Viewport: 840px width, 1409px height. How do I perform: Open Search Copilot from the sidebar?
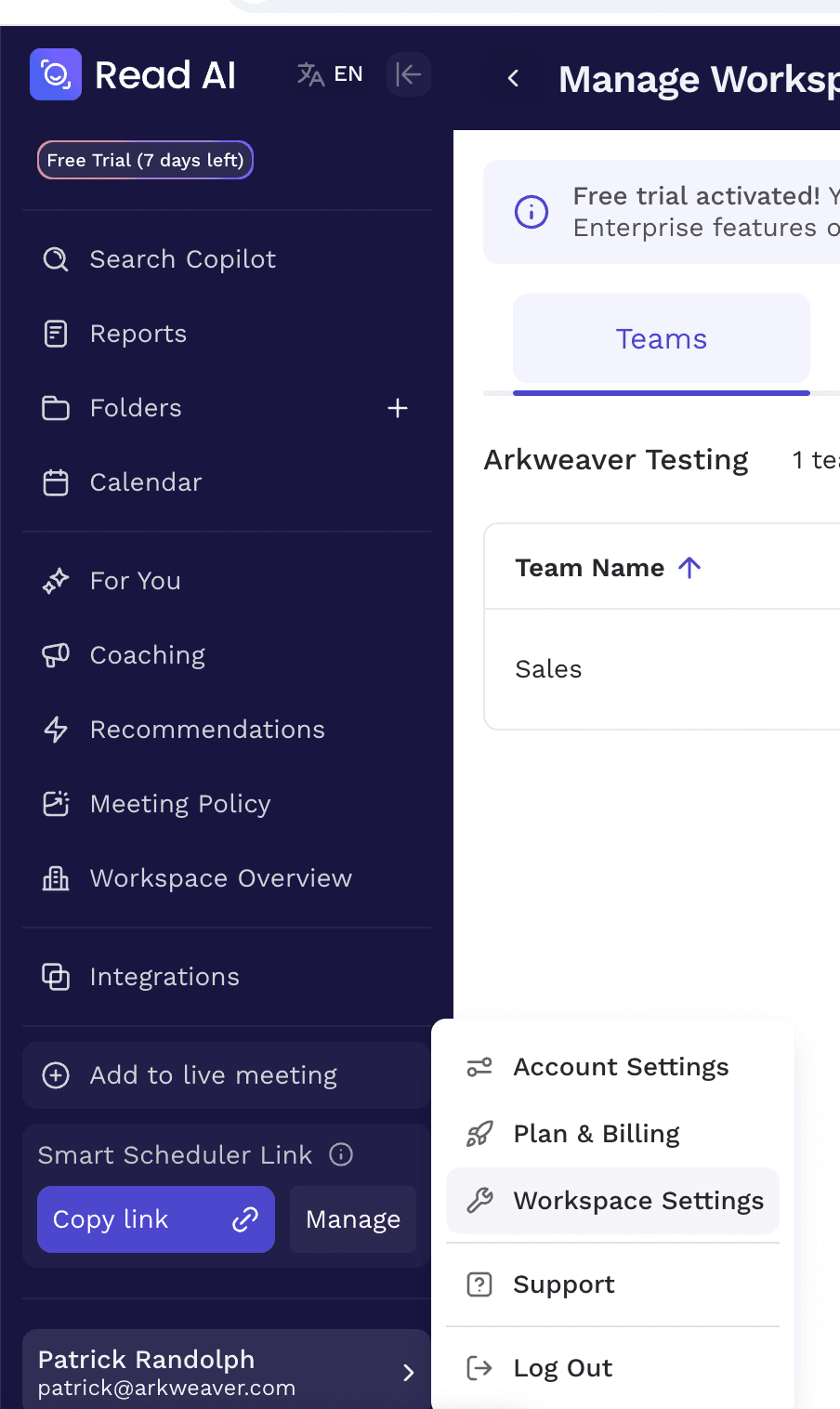click(x=182, y=259)
